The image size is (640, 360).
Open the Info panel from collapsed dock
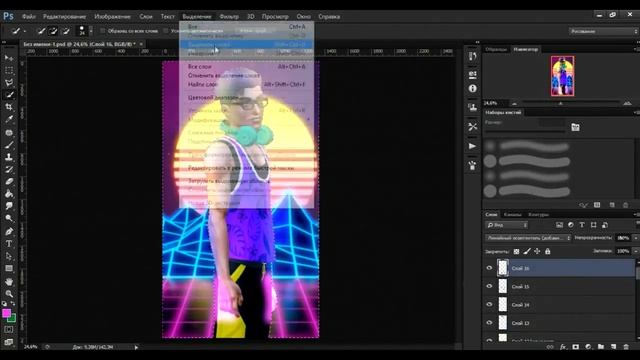coord(473,88)
